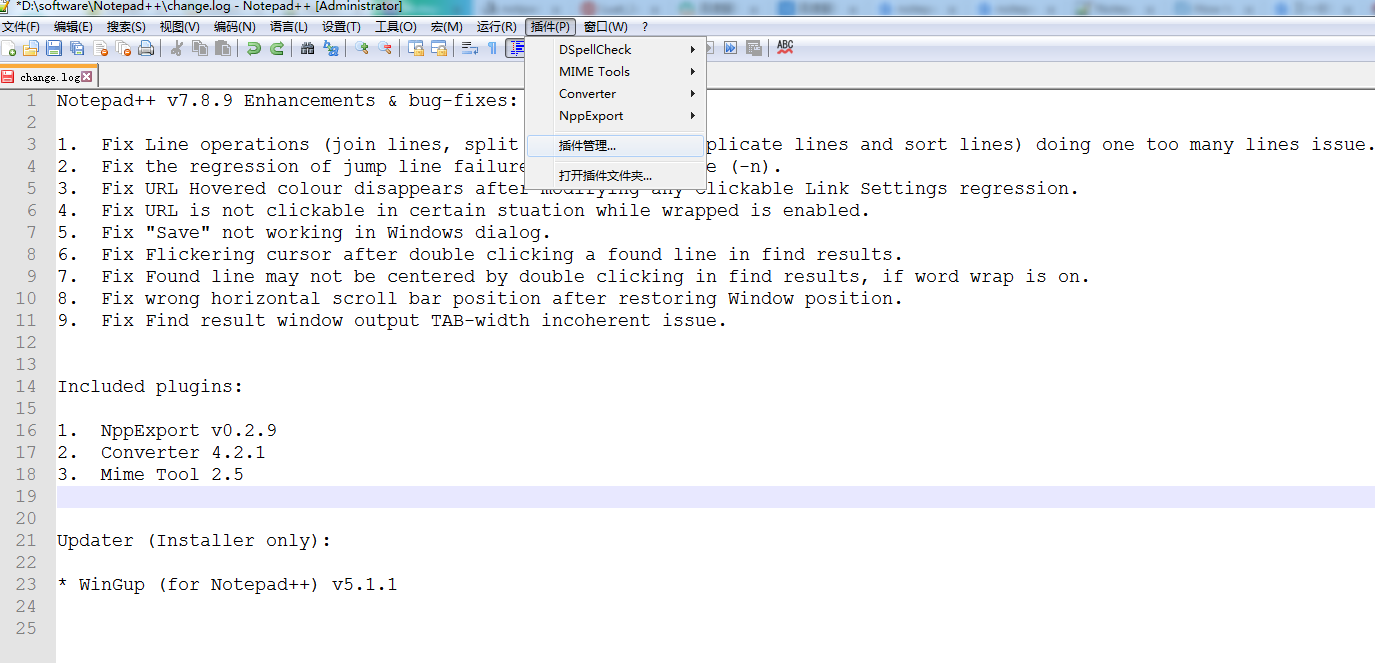Click the Copy toolbar icon
The width and height of the screenshot is (1375, 663).
pyautogui.click(x=200, y=48)
